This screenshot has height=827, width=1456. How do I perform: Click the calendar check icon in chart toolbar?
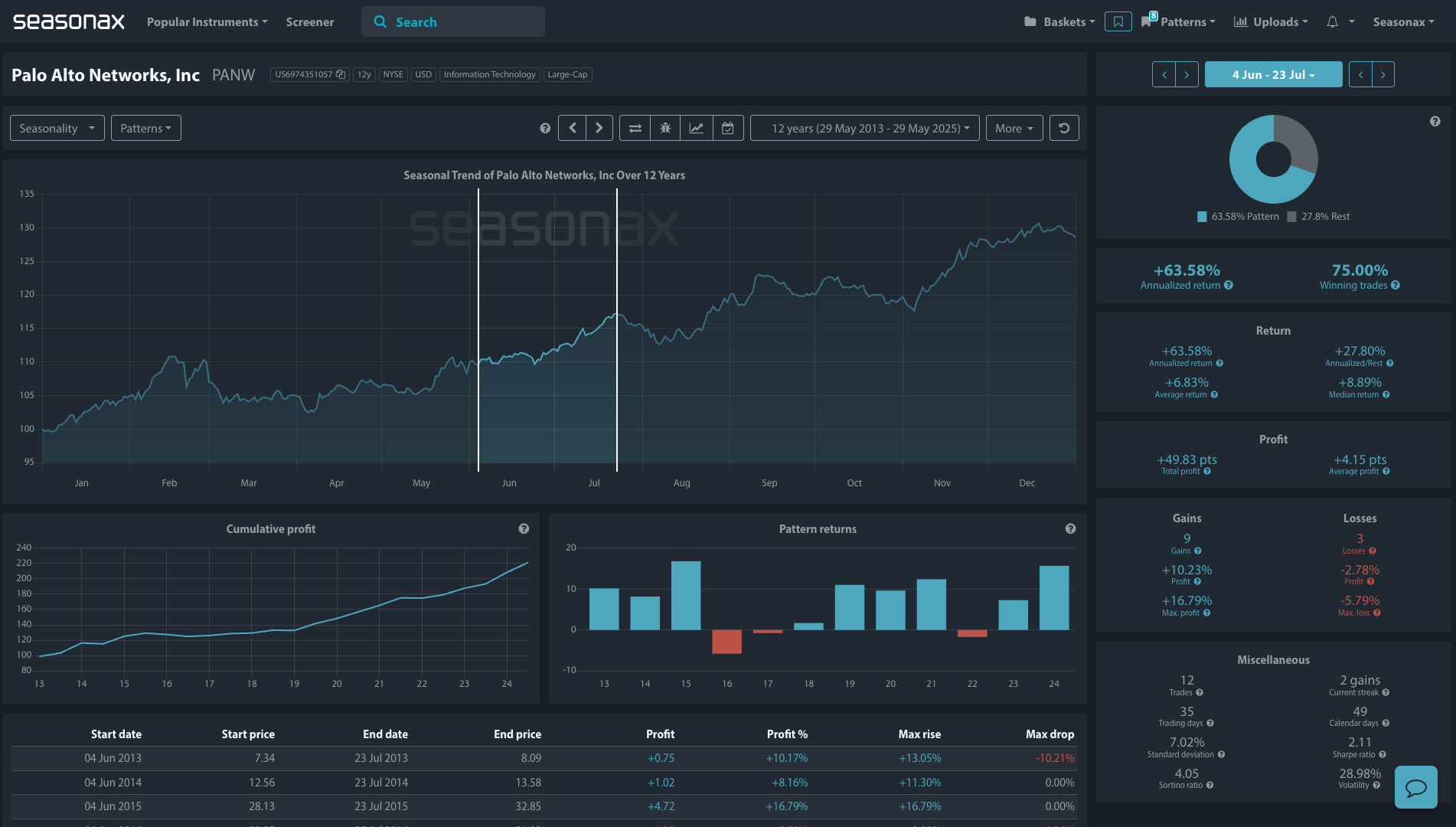pos(728,128)
